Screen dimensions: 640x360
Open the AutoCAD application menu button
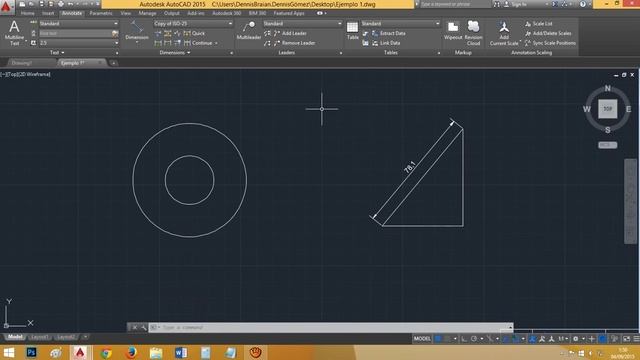point(7,7)
